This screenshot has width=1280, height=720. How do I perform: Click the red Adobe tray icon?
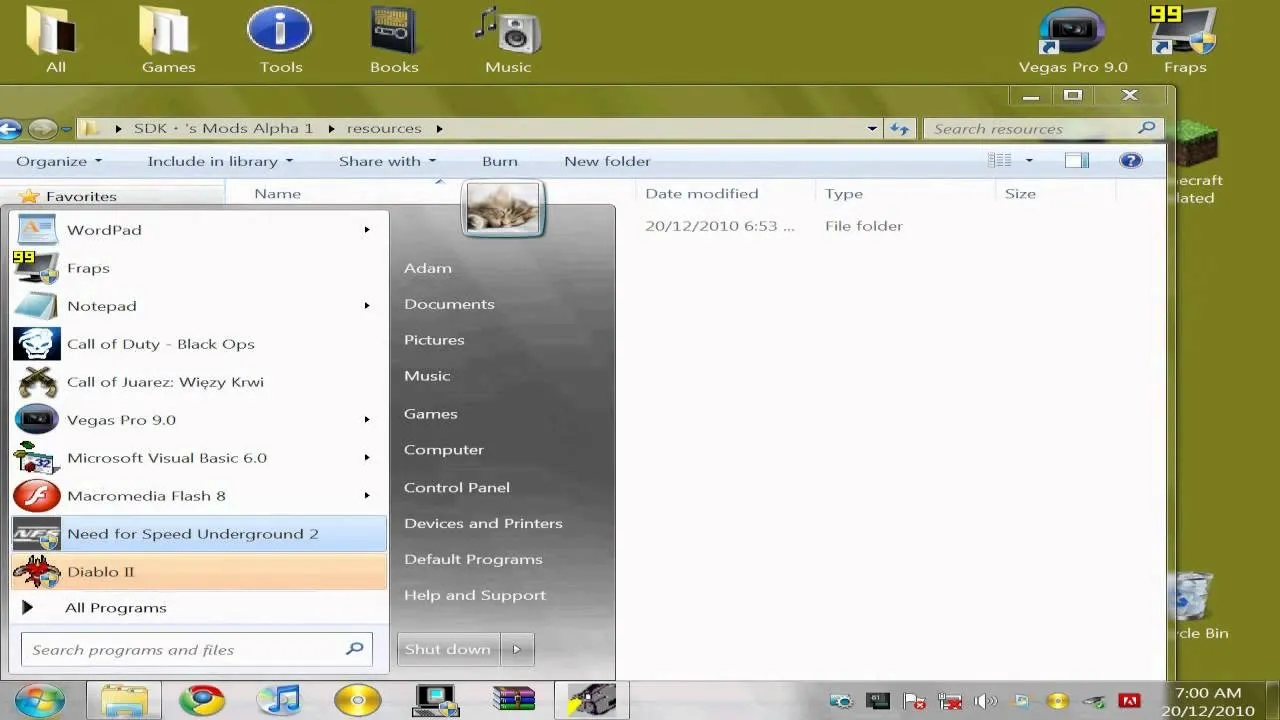point(1129,701)
